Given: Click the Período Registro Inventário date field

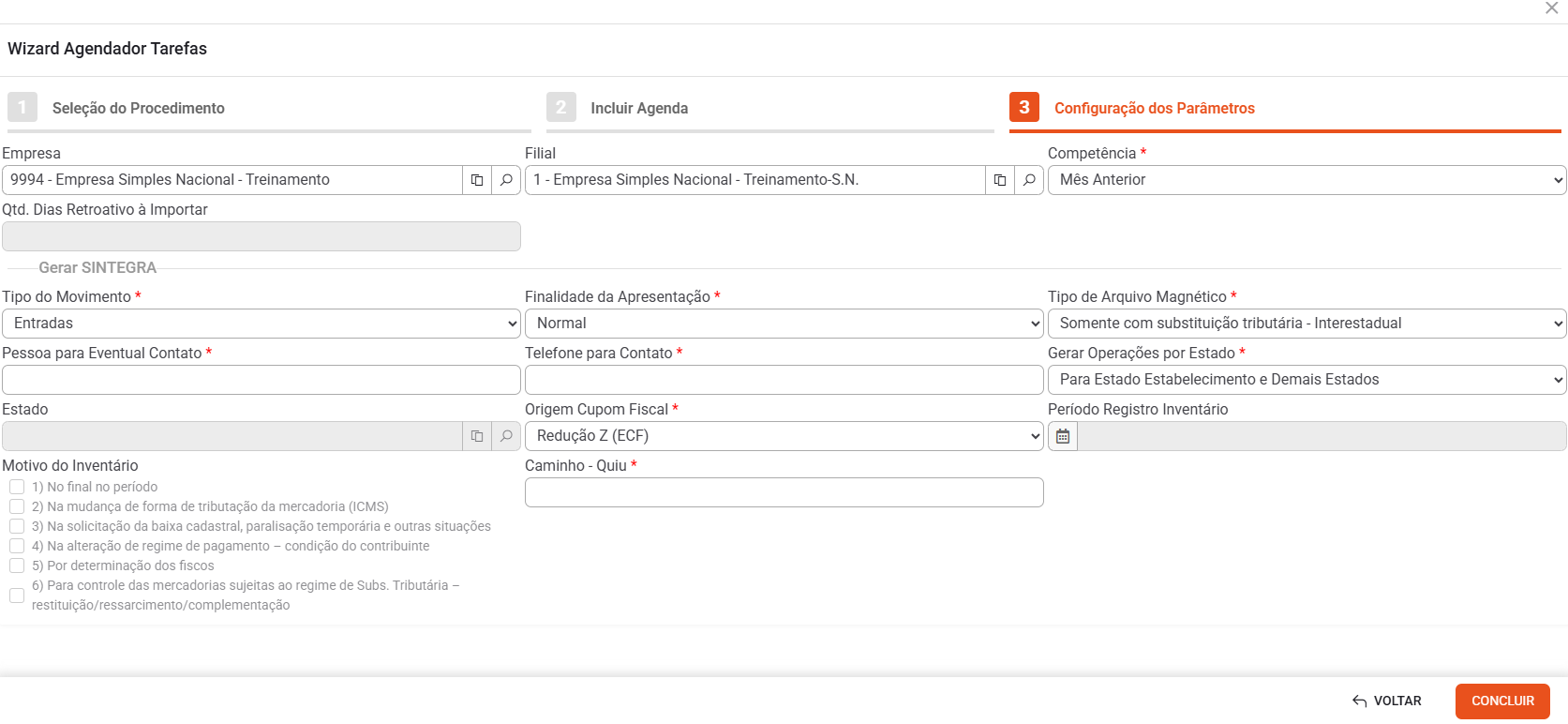Looking at the screenshot, I should click(1322, 436).
